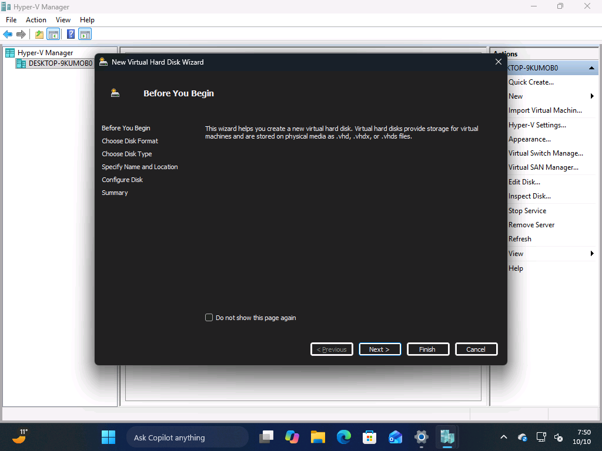
Task: Expand the New submenu arrow in Actions
Action: pos(592,96)
